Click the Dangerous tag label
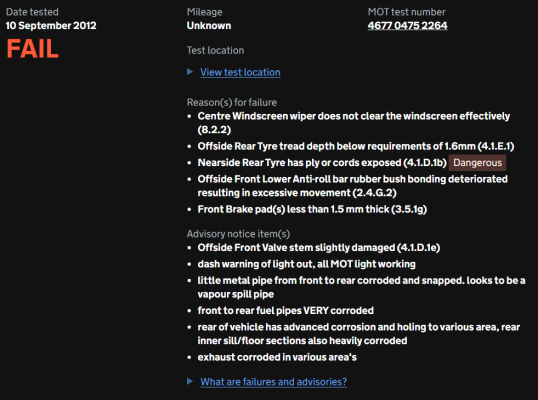This screenshot has width=538, height=400. pos(477,163)
